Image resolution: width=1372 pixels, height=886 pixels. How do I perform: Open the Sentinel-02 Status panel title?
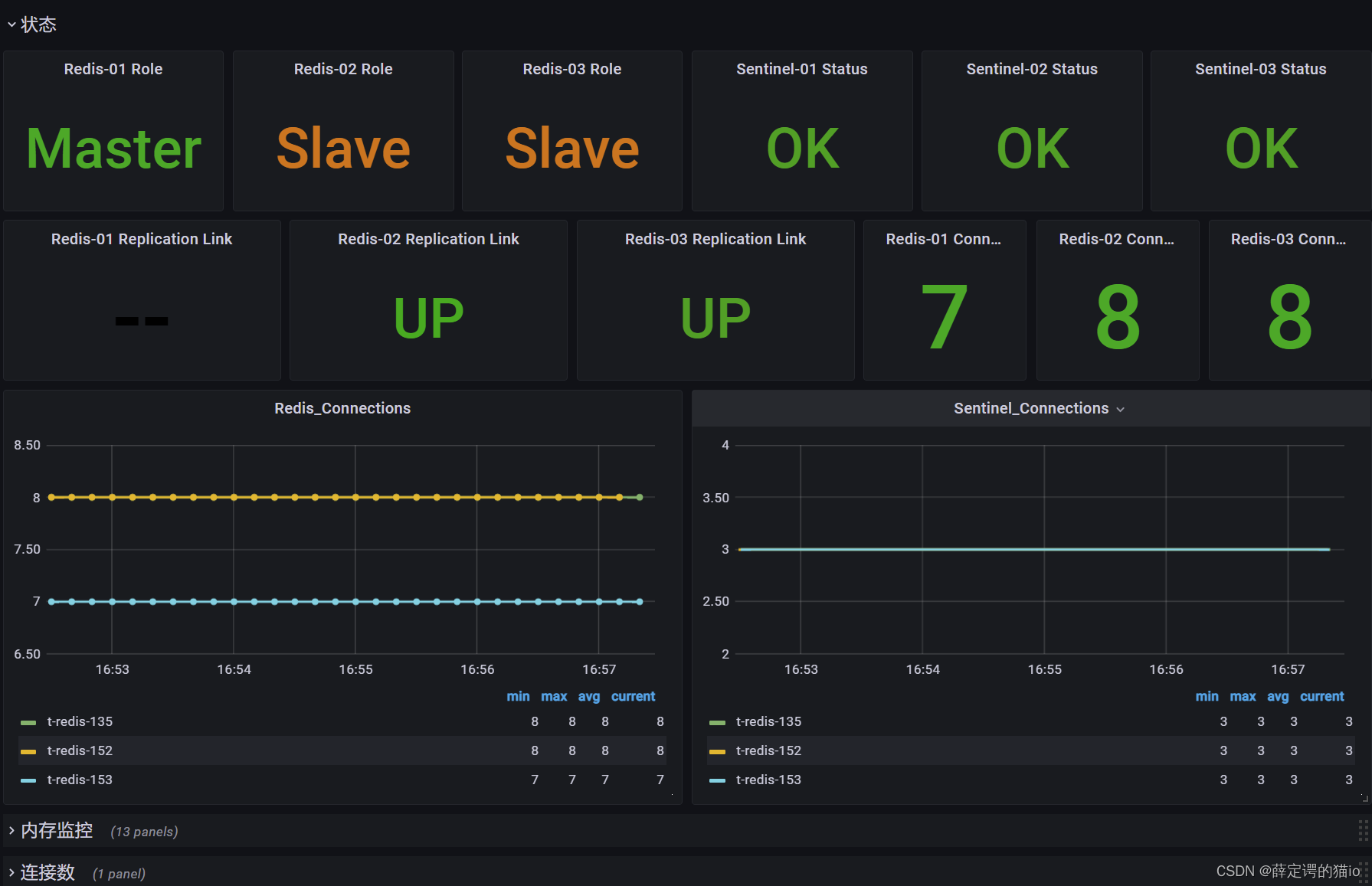click(1032, 69)
